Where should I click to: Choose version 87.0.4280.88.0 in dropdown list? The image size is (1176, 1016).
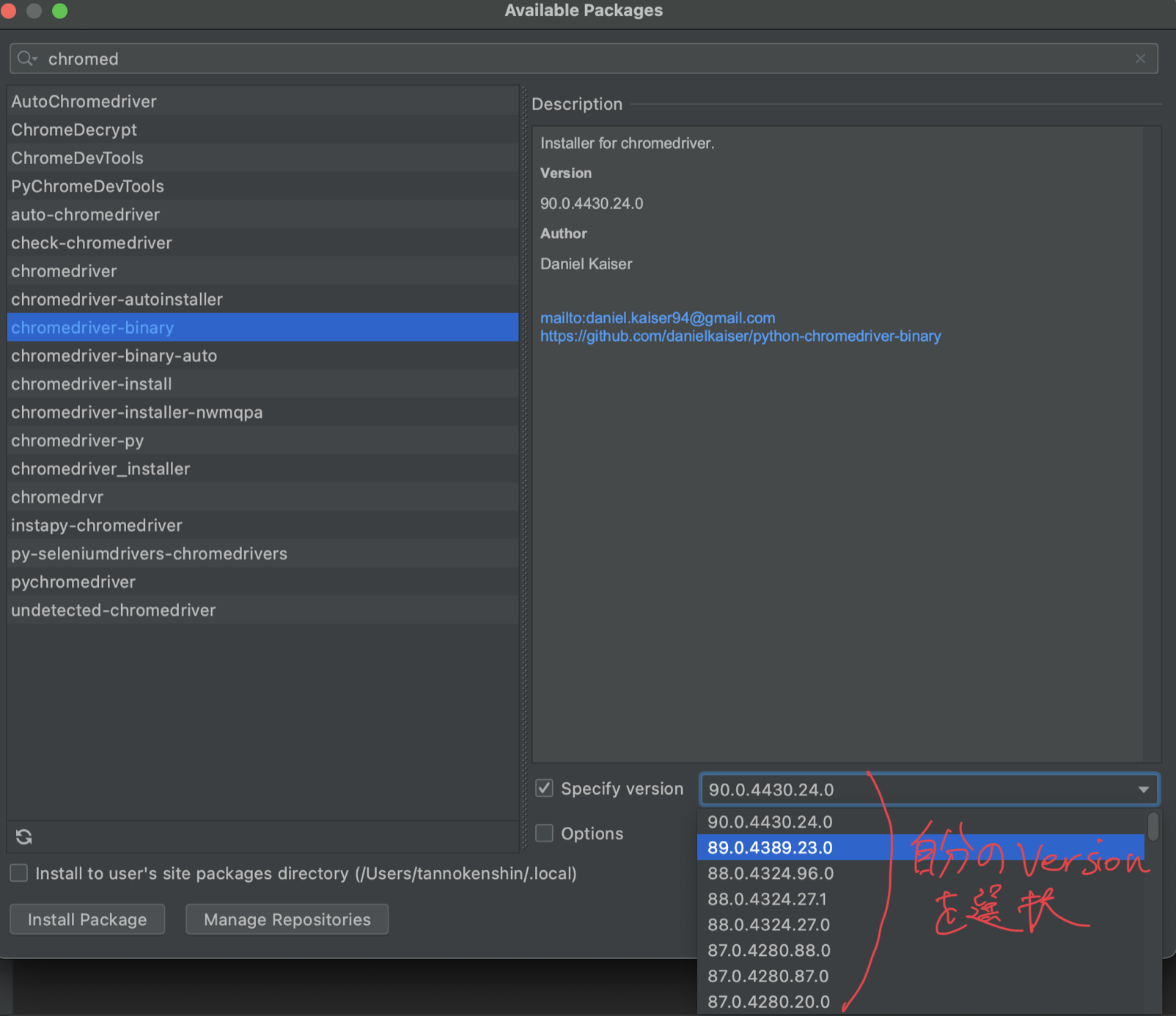click(921, 950)
